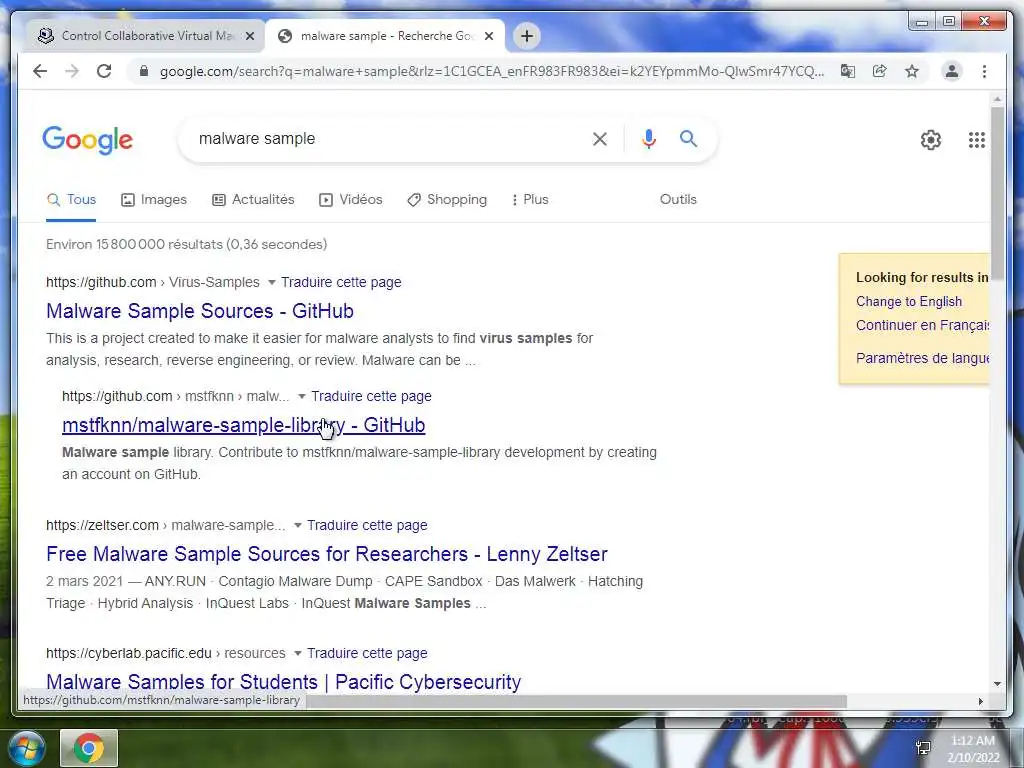The height and width of the screenshot is (768, 1024).
Task: Click the horizontal scroll right arrow
Action: (980, 701)
